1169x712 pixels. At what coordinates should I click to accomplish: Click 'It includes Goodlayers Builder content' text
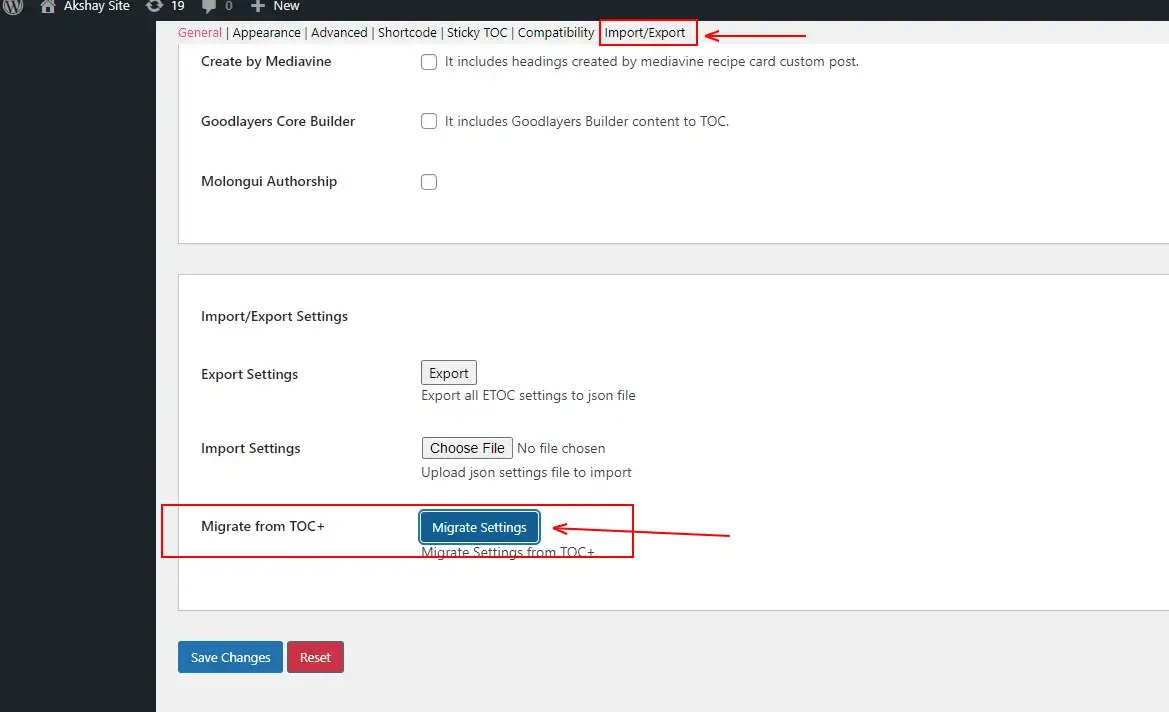(587, 121)
